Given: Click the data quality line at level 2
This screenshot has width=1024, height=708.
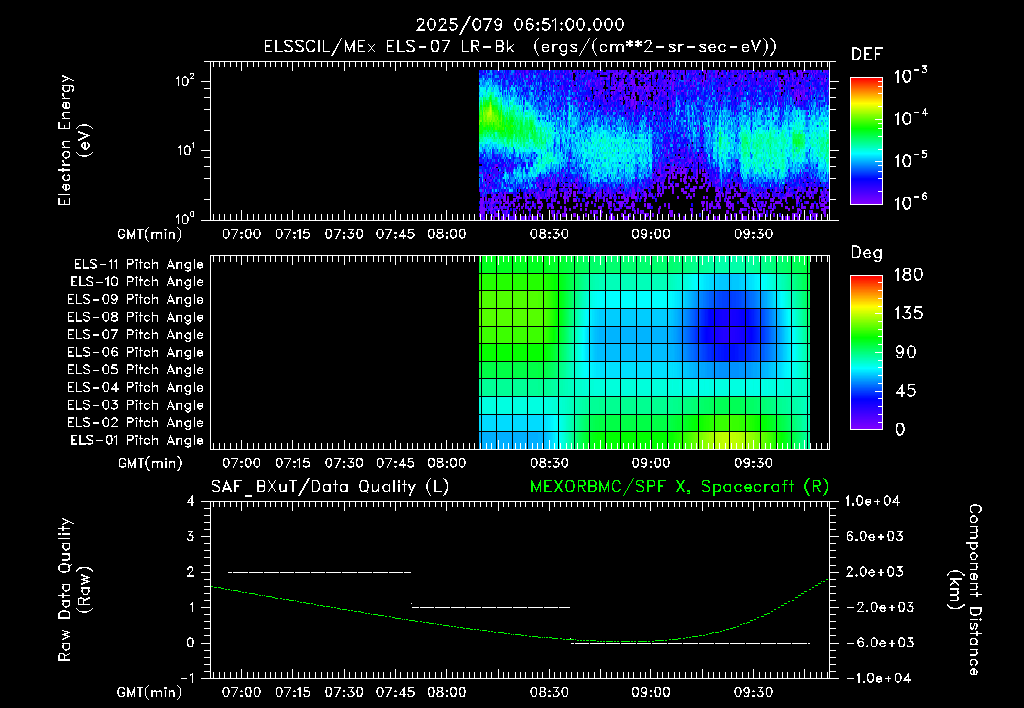Looking at the screenshot, I should pyautogui.click(x=319, y=572).
